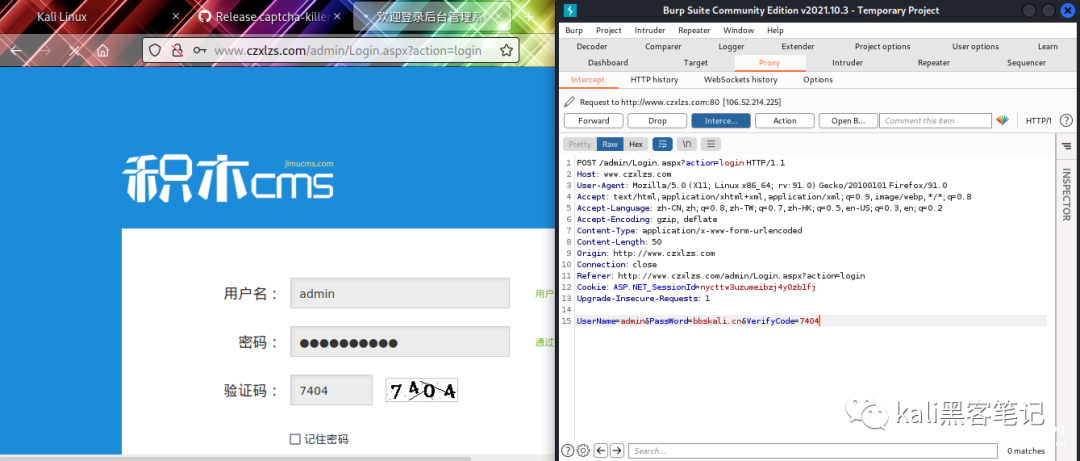The width and height of the screenshot is (1080, 461).
Task: Switch to the Extender tab
Action: (x=798, y=46)
